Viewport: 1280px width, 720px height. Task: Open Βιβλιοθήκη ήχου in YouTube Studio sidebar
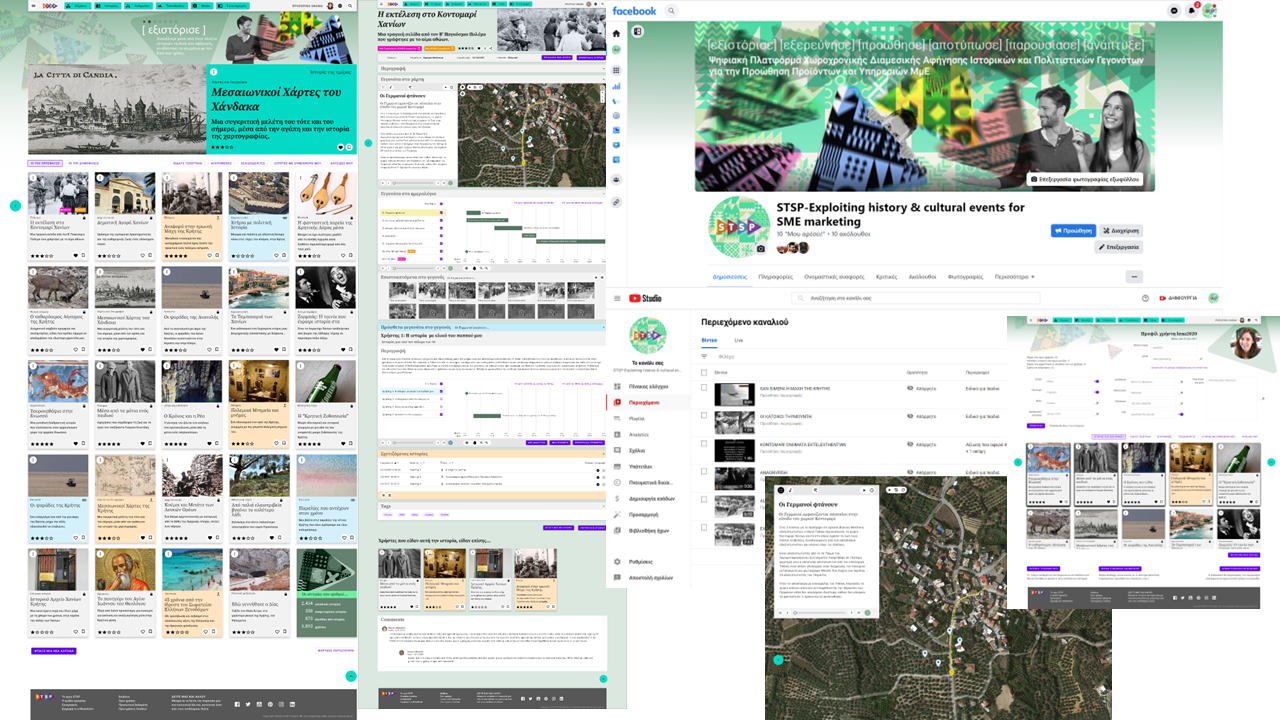648,530
